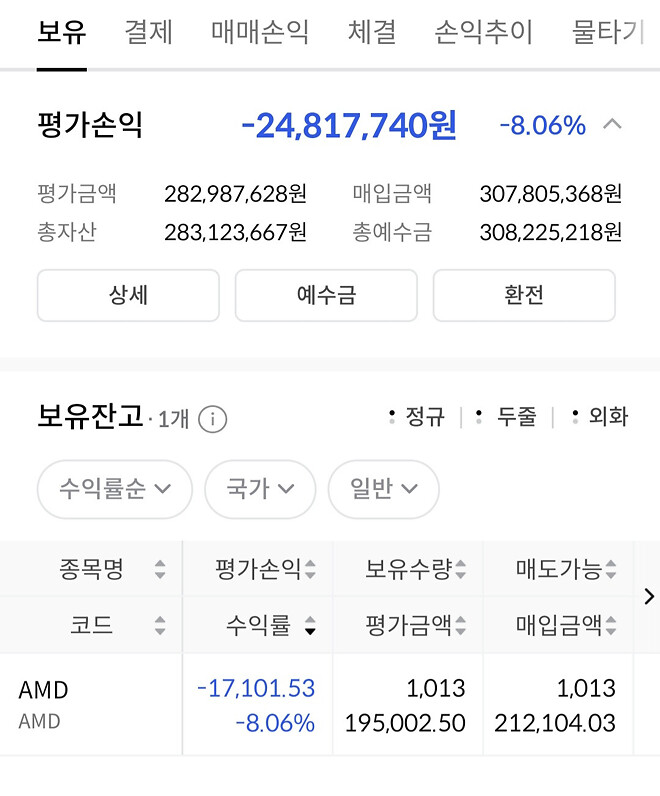This screenshot has height=796, width=660.
Task: Select the 외화 currency option
Action: coord(599,416)
